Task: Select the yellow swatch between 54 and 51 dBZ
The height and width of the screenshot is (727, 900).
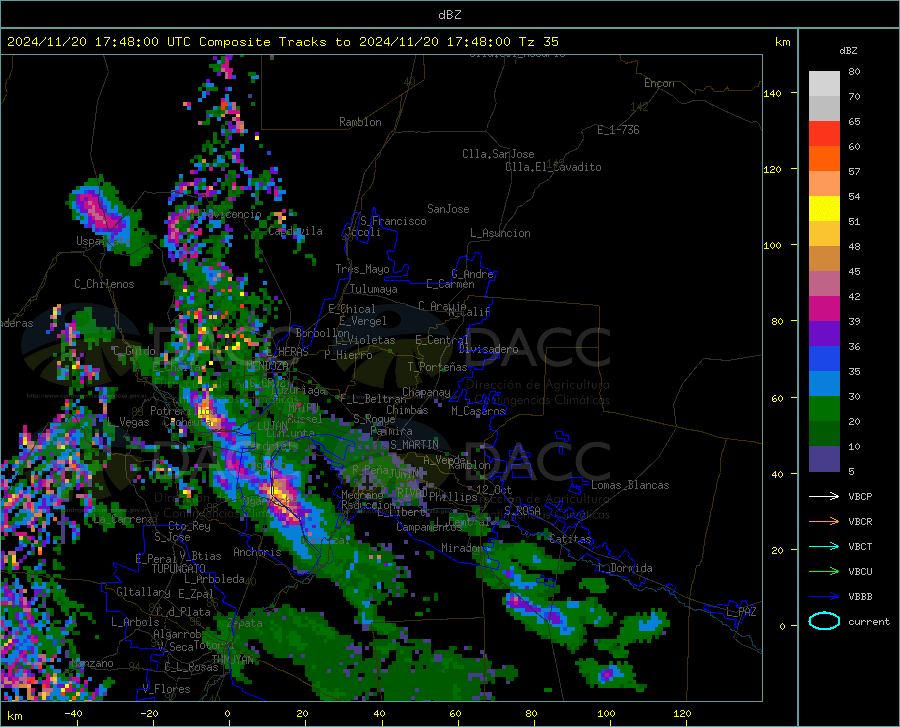Action: click(824, 209)
